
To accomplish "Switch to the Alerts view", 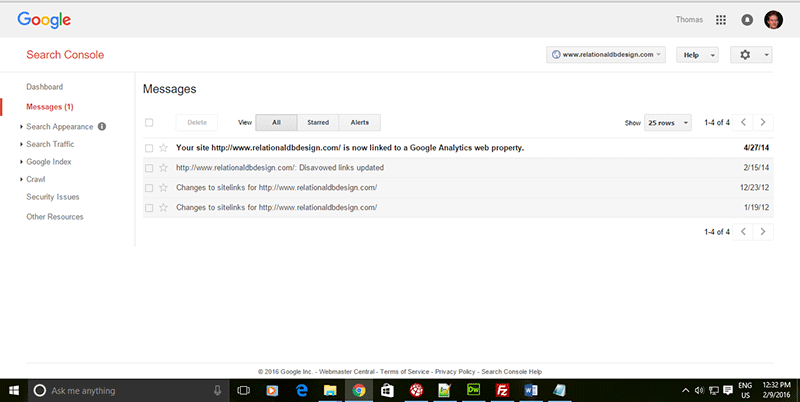I will coord(360,122).
